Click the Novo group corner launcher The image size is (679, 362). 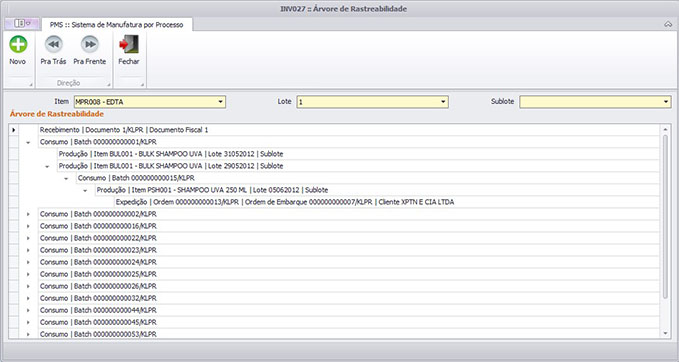tap(31, 85)
